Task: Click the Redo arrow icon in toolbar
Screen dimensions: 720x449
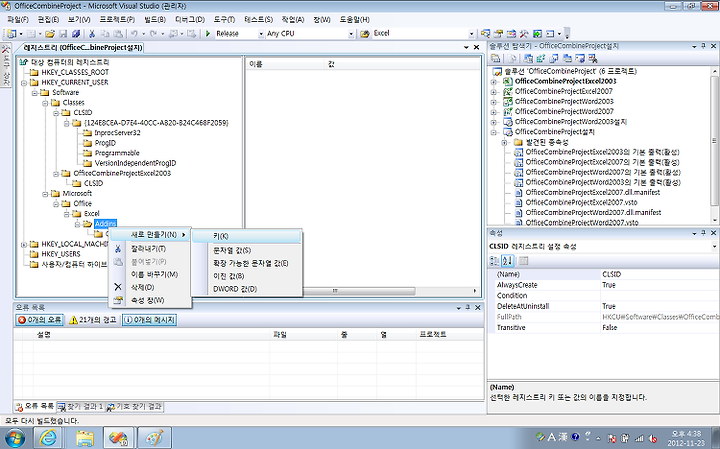Action: click(153, 34)
